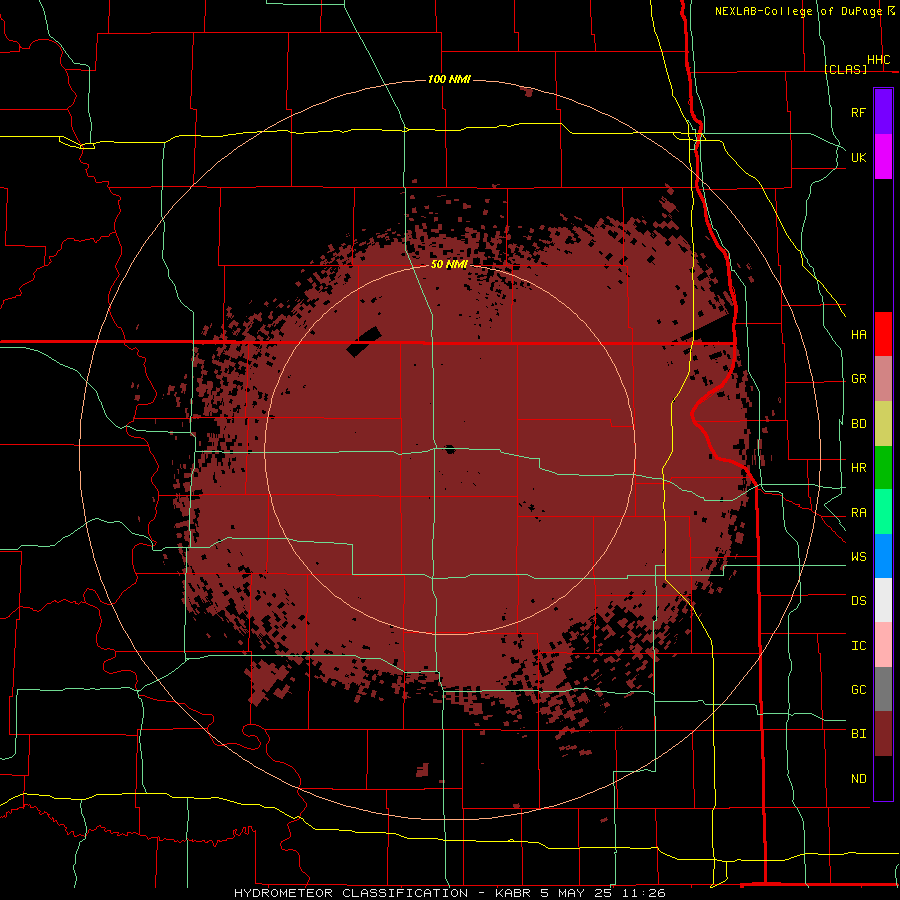Select the BD yellow legend block

pyautogui.click(x=883, y=424)
